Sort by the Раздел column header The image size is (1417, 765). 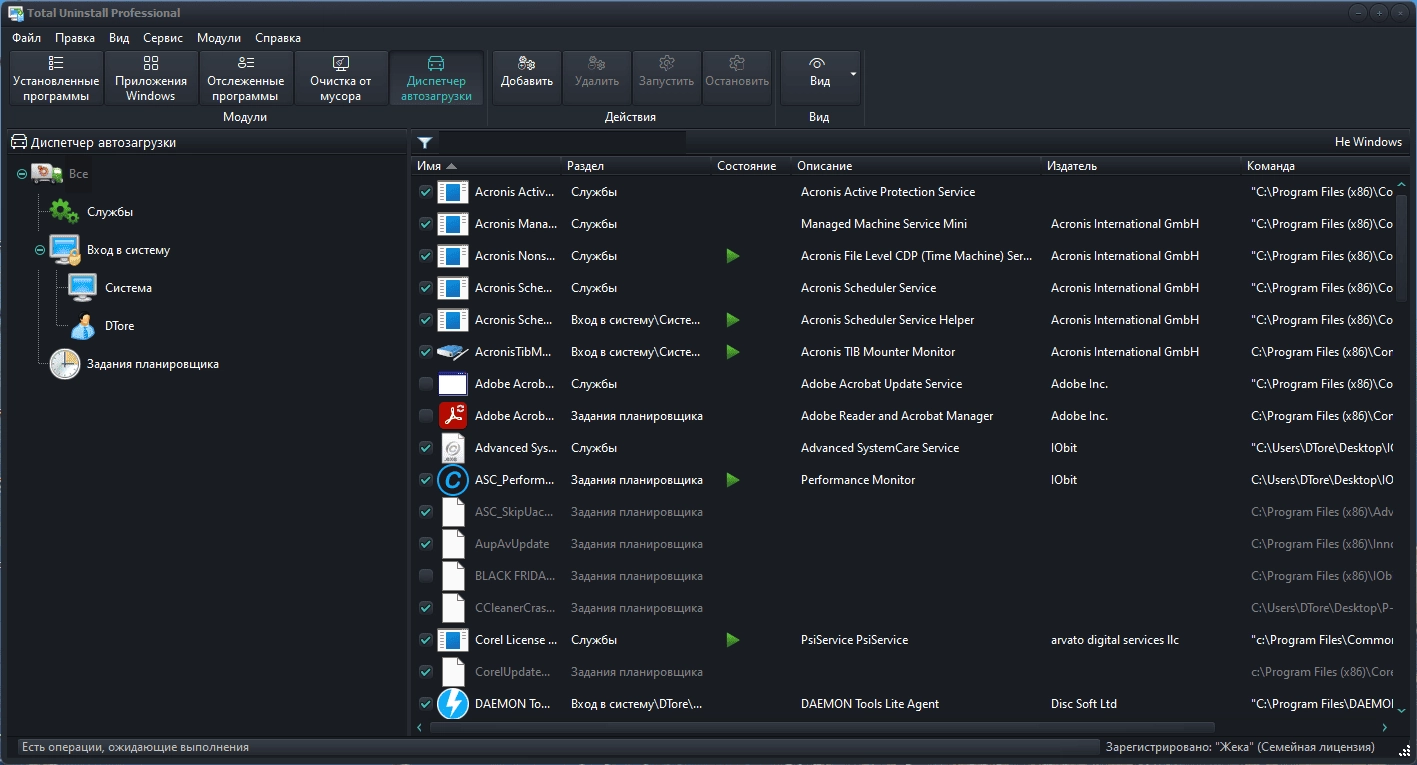point(636,166)
